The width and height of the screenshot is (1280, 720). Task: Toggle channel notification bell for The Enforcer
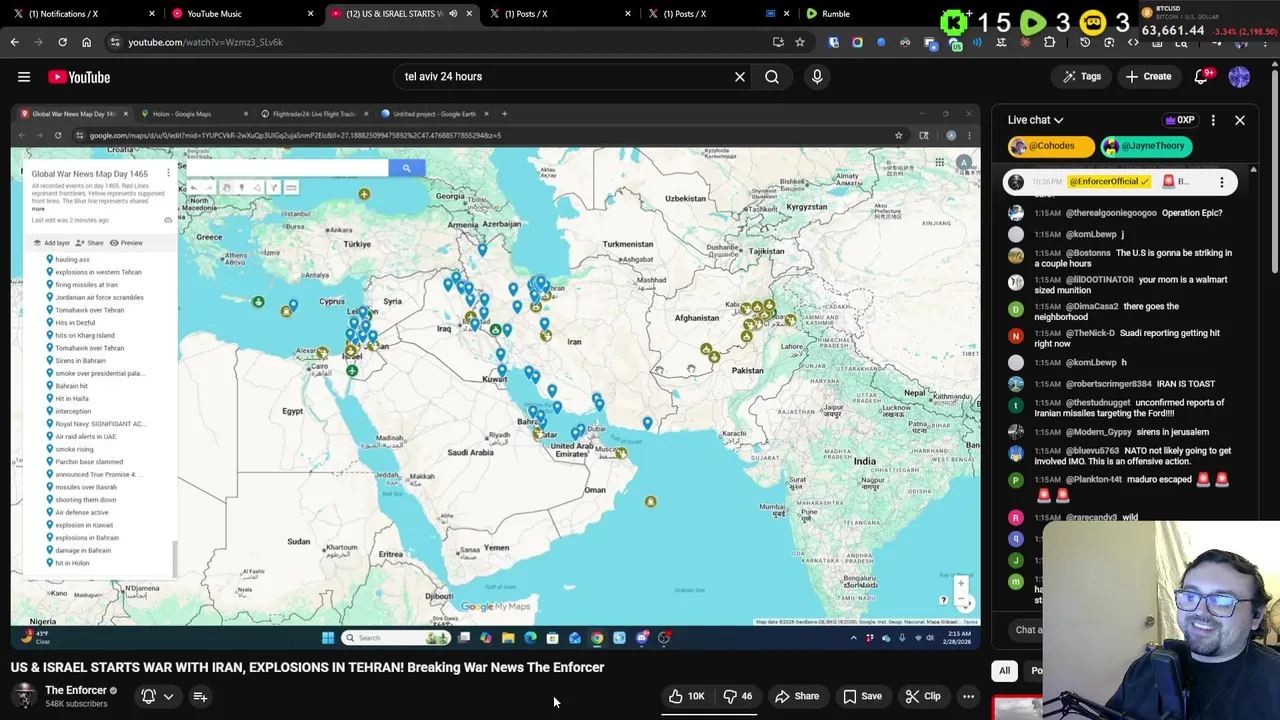coord(148,696)
